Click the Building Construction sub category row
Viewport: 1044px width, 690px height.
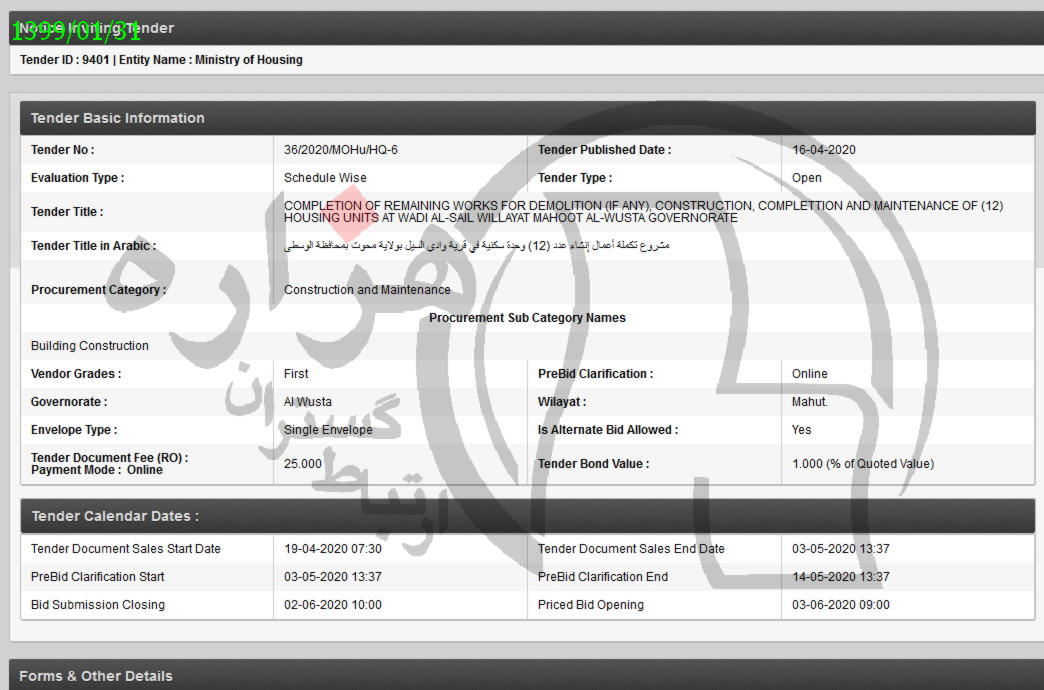(x=90, y=346)
